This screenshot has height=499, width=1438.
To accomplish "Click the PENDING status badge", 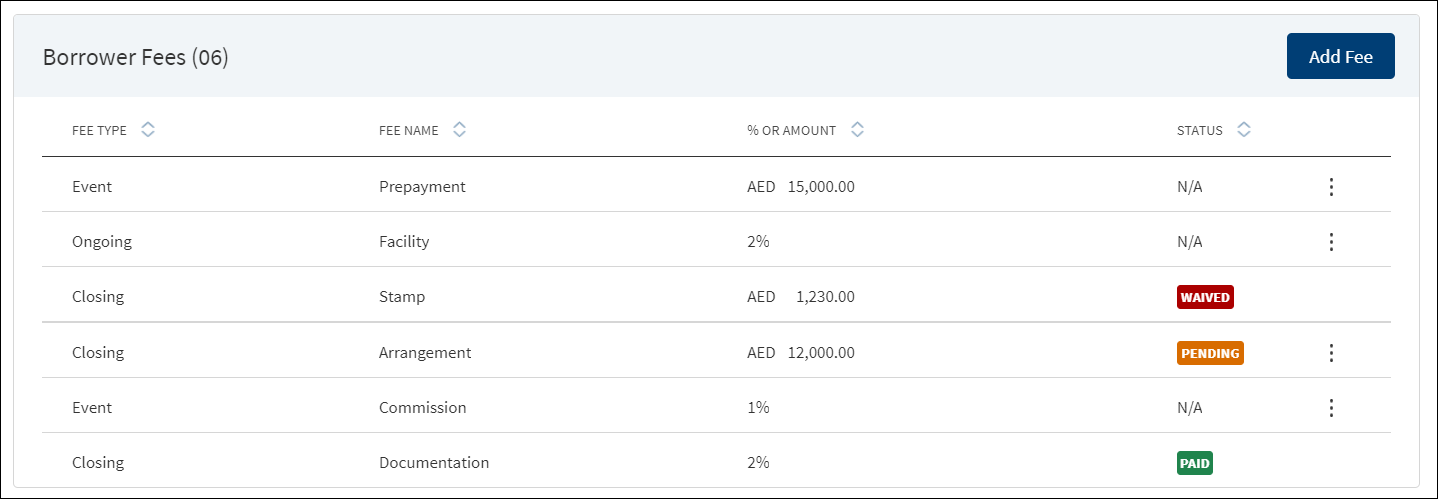I will tap(1210, 353).
